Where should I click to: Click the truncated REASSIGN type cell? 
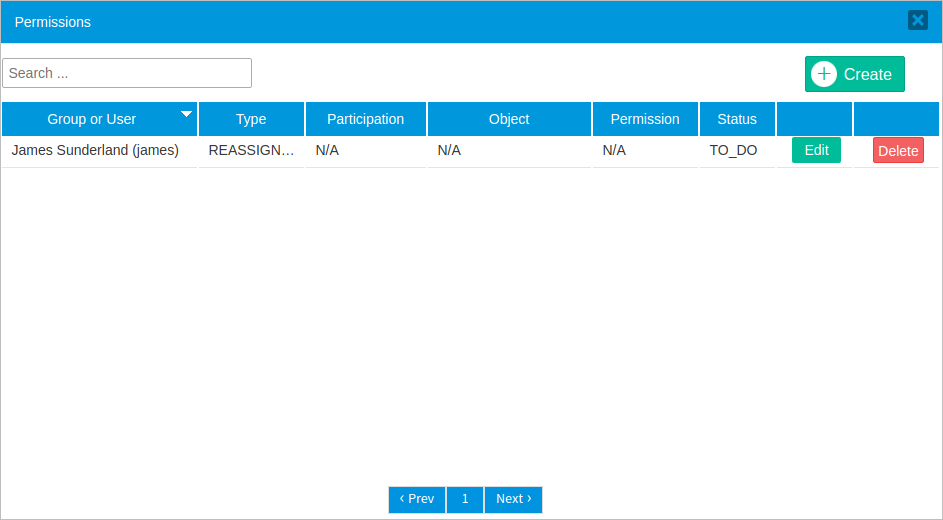(x=251, y=151)
